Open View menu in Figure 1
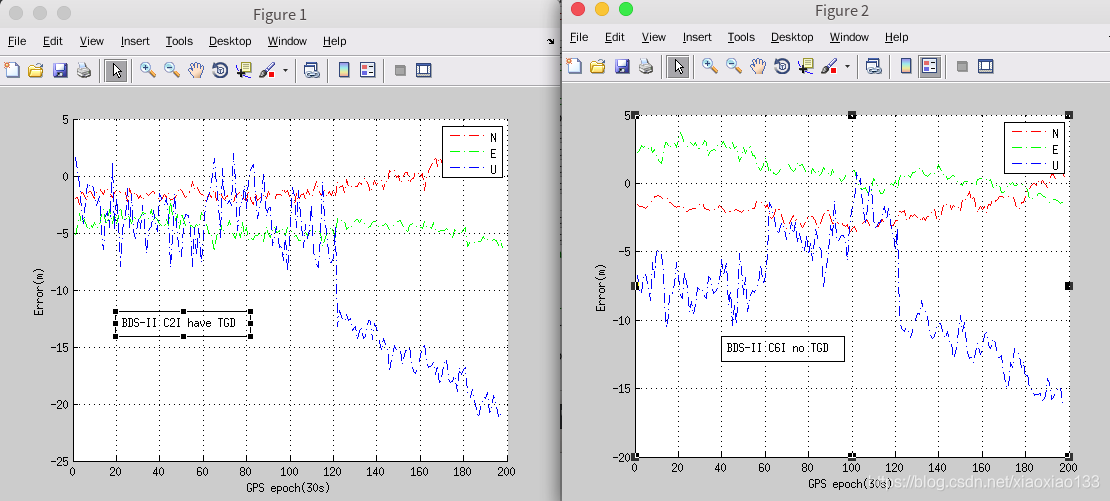 click(92, 41)
